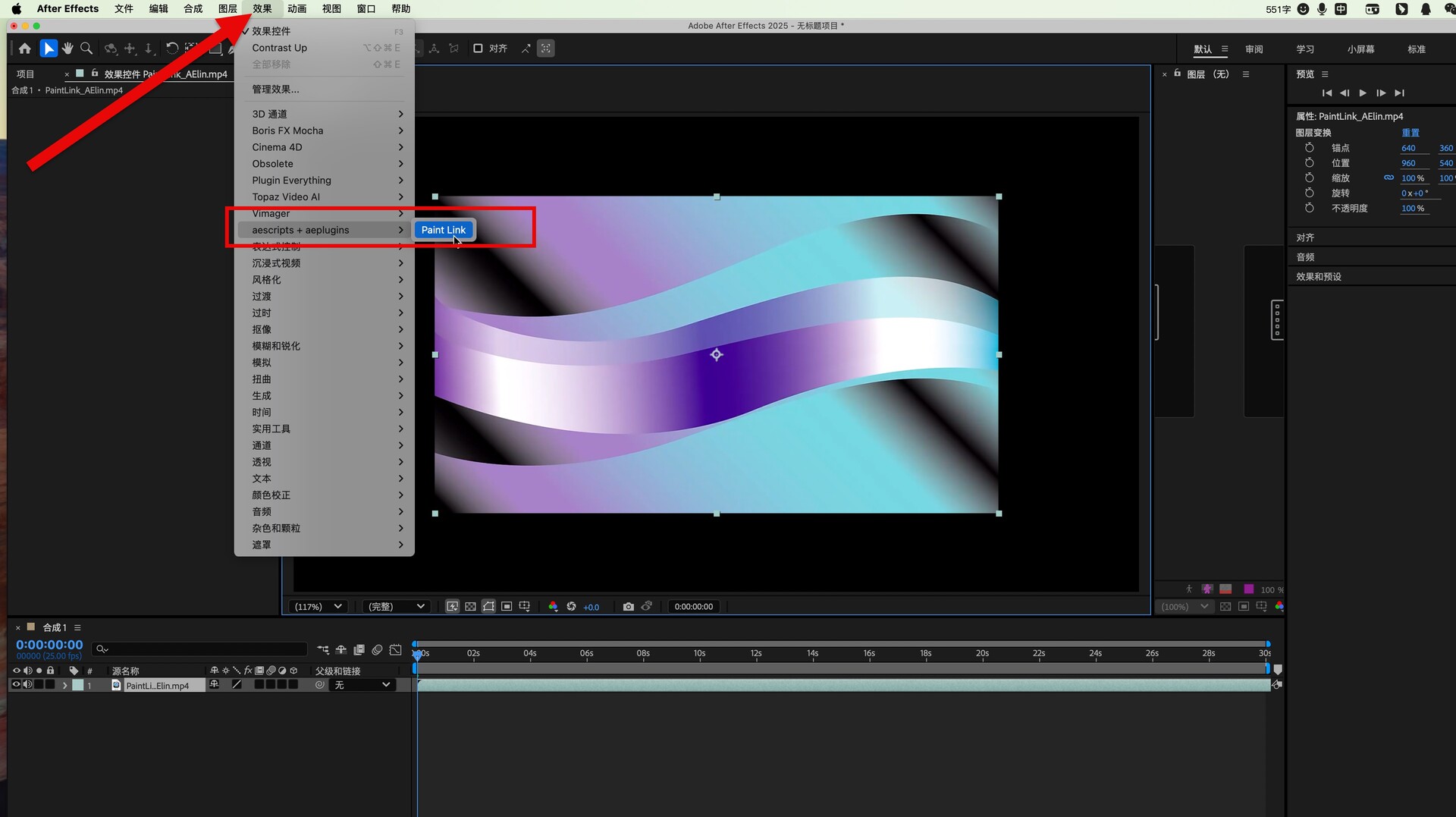Expand layer 1 properties twirl arrow
This screenshot has height=817, width=1456.
pyautogui.click(x=64, y=686)
